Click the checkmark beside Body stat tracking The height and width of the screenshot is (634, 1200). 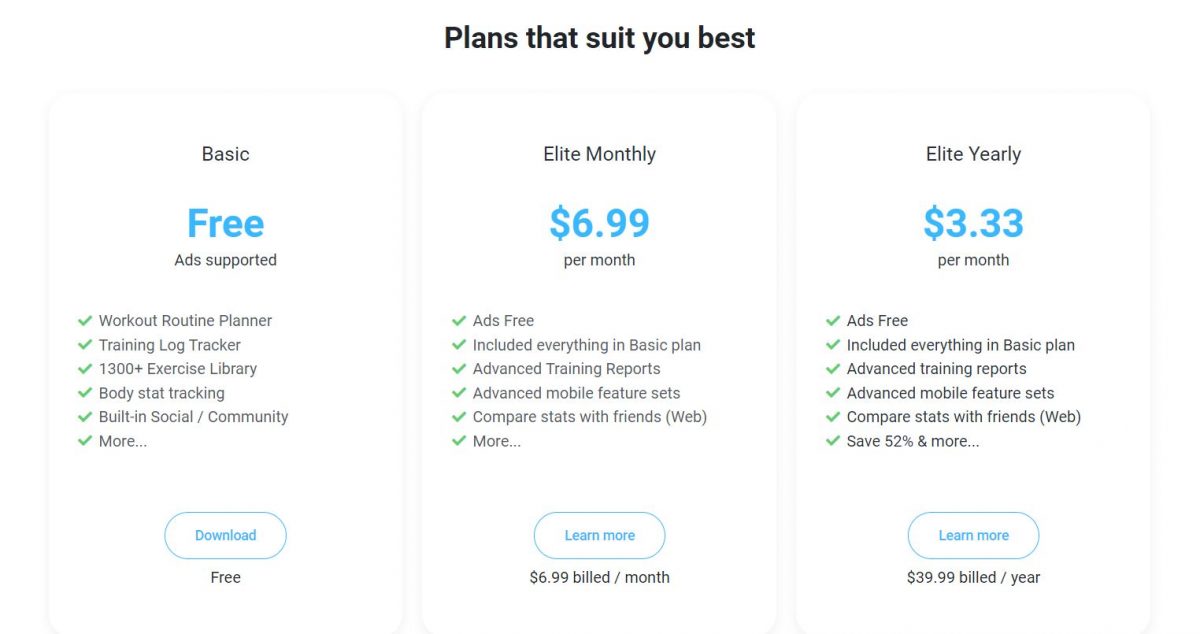pos(85,392)
